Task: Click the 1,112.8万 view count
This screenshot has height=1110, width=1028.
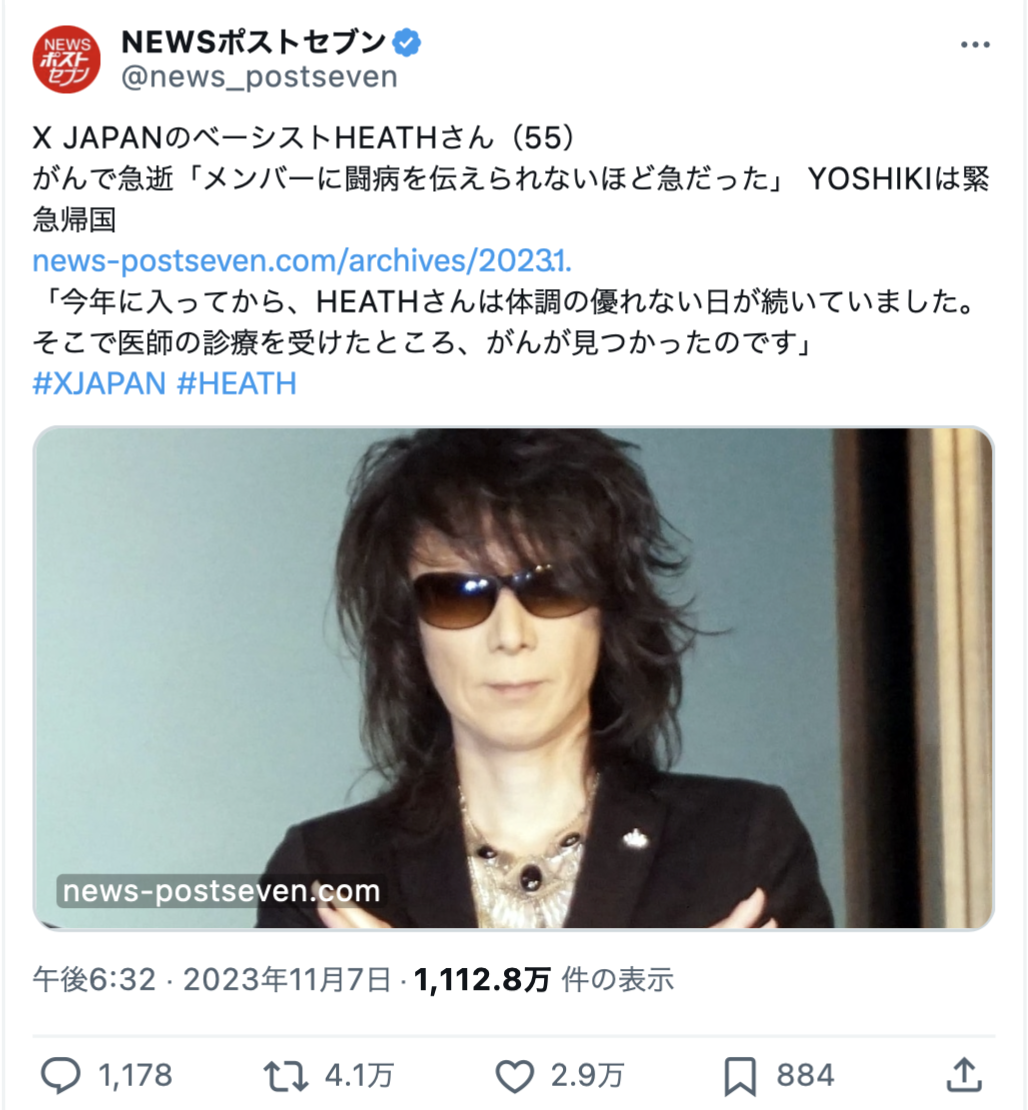Action: point(482,980)
